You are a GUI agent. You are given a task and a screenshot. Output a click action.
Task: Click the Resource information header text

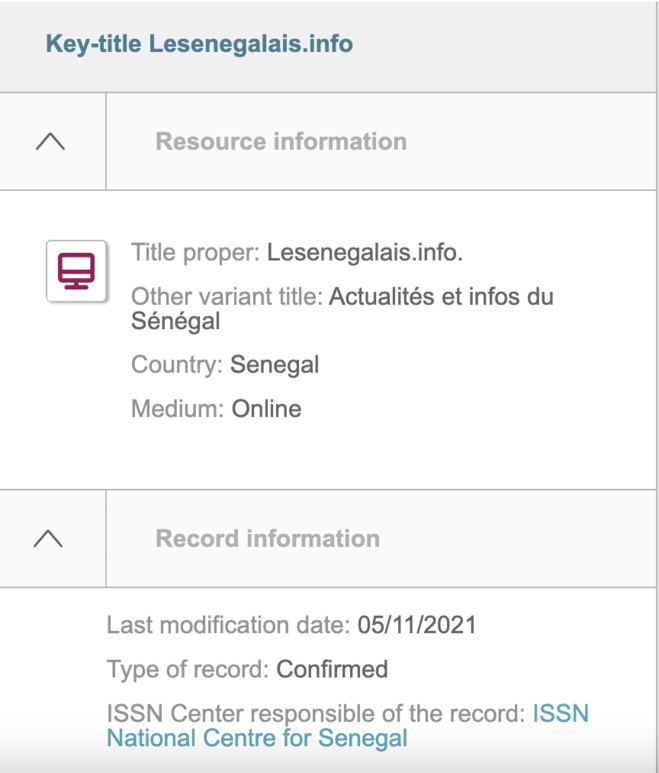[281, 141]
